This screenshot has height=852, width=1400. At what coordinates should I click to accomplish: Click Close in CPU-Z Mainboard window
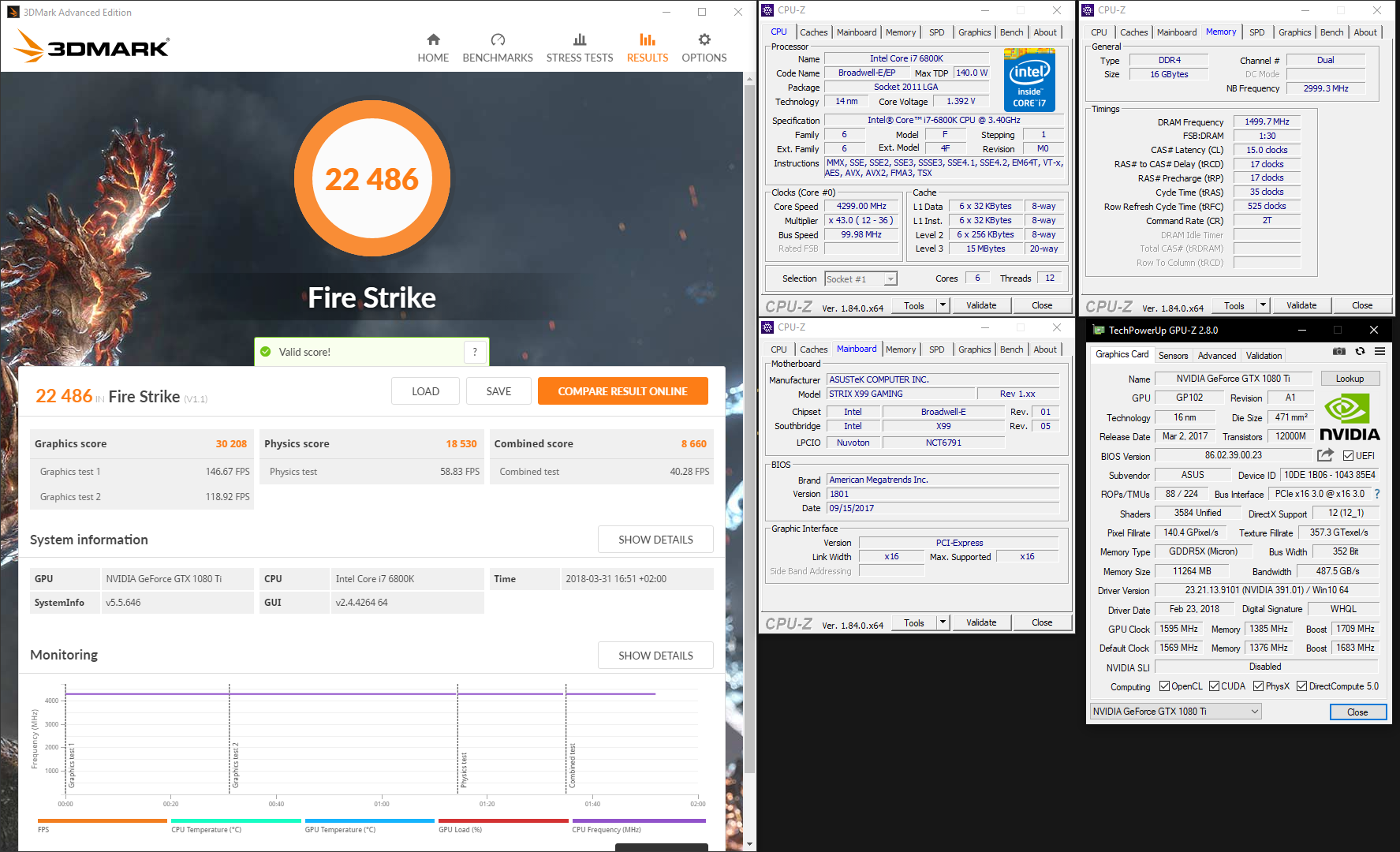point(1042,622)
